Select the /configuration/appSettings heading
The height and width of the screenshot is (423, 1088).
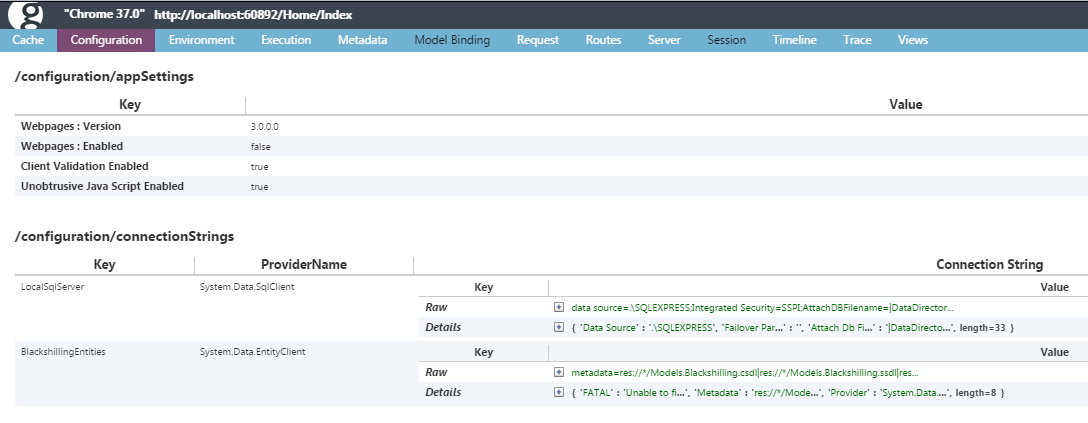coord(104,77)
